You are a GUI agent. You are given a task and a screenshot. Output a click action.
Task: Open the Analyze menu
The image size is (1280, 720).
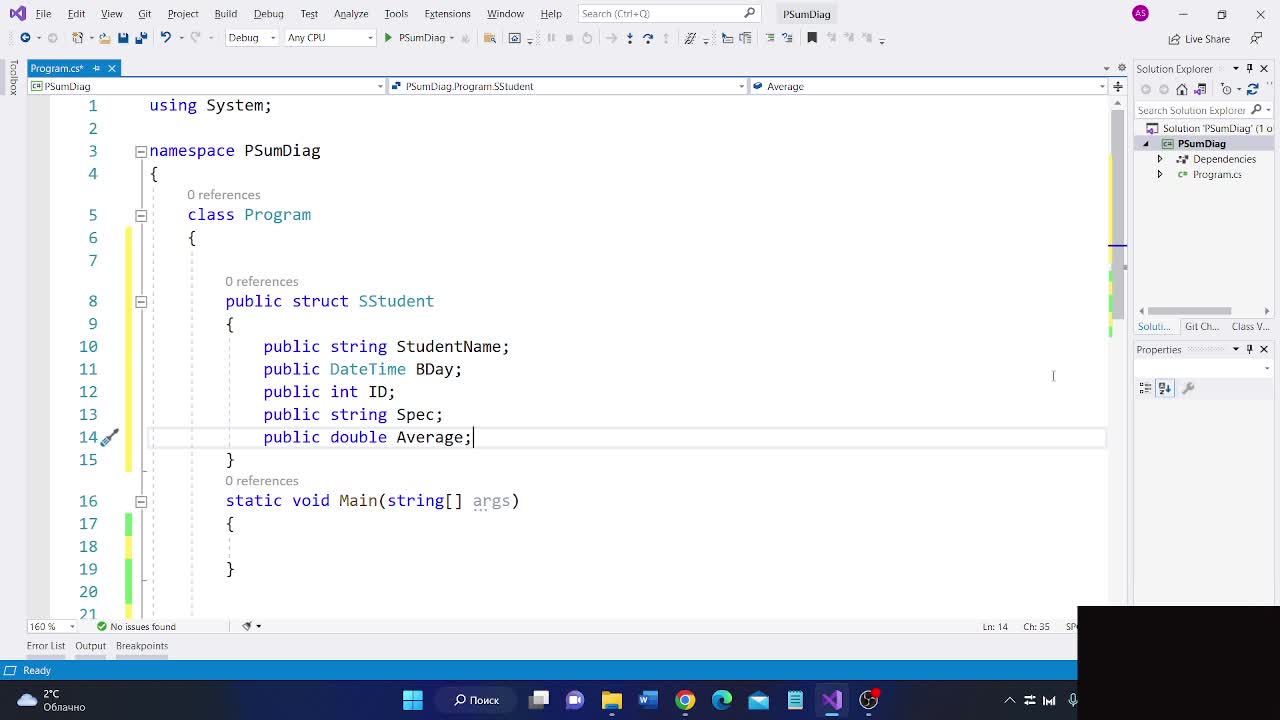[x=351, y=14]
